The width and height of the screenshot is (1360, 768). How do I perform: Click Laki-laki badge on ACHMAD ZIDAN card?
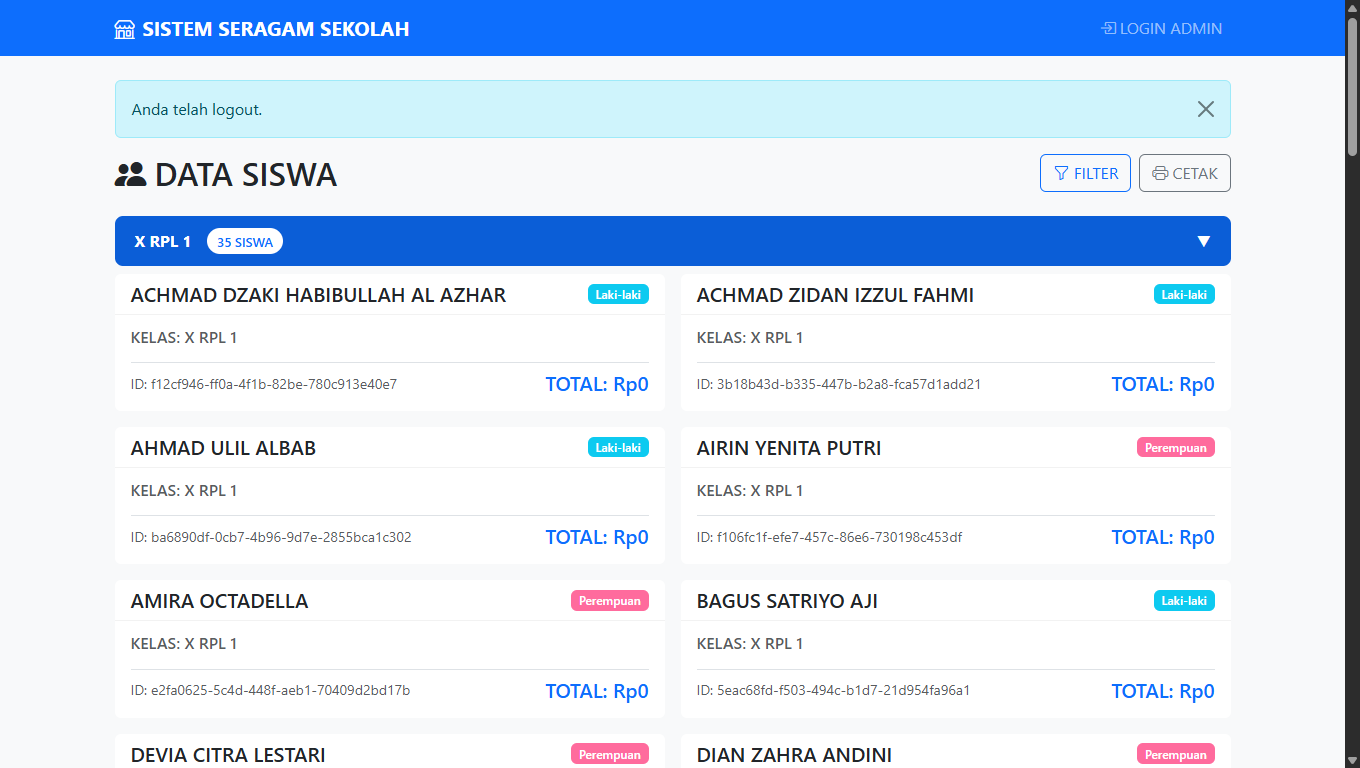pyautogui.click(x=1184, y=294)
